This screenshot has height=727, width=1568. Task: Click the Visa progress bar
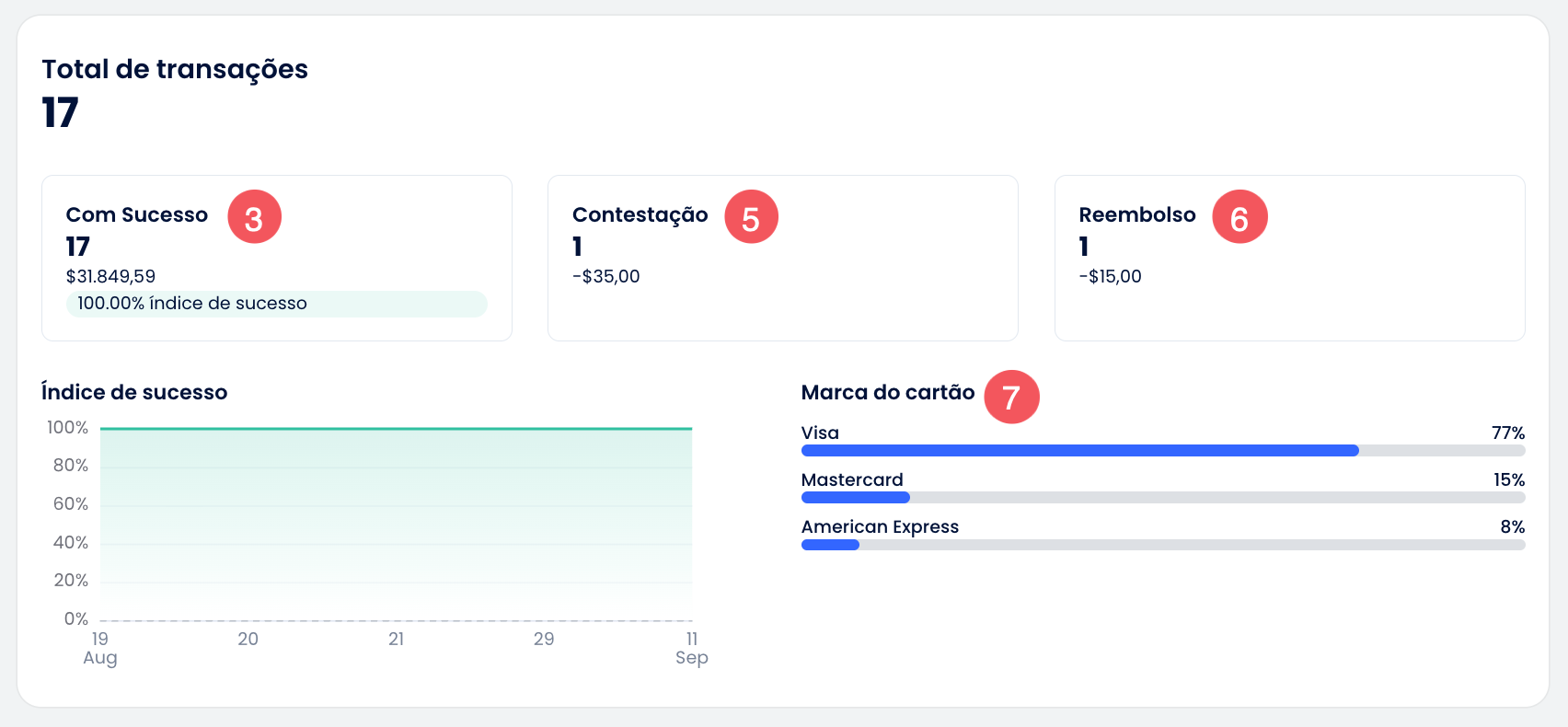click(x=1162, y=451)
